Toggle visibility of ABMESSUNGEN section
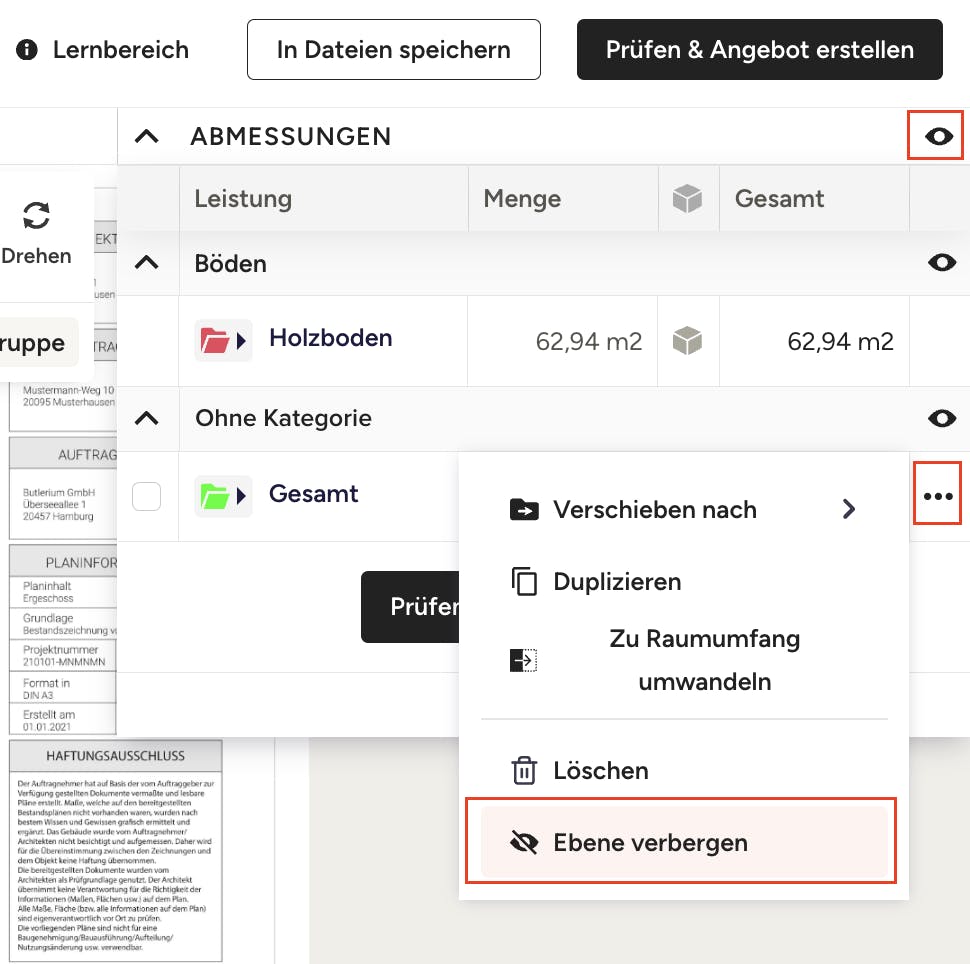Image resolution: width=970 pixels, height=964 pixels. (939, 136)
